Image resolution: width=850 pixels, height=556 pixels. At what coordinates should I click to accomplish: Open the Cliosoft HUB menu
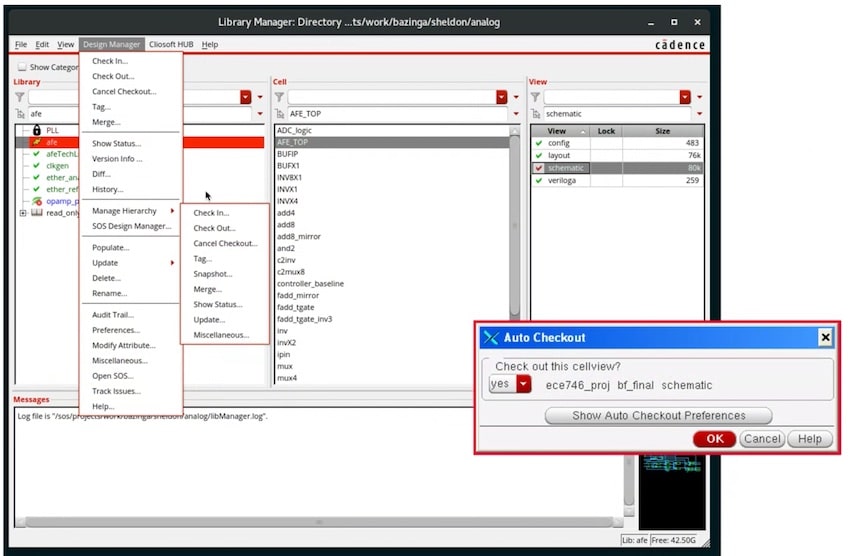pyautogui.click(x=171, y=44)
